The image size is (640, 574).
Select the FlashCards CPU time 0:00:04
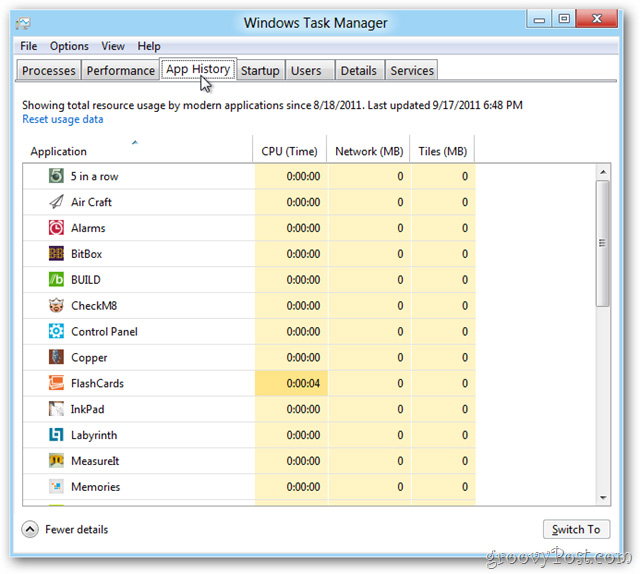click(x=303, y=383)
